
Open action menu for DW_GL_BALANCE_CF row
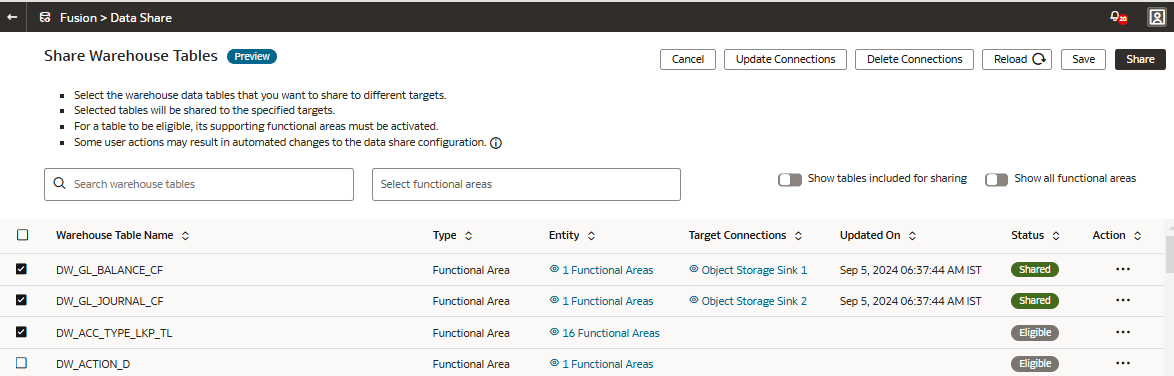point(1122,270)
